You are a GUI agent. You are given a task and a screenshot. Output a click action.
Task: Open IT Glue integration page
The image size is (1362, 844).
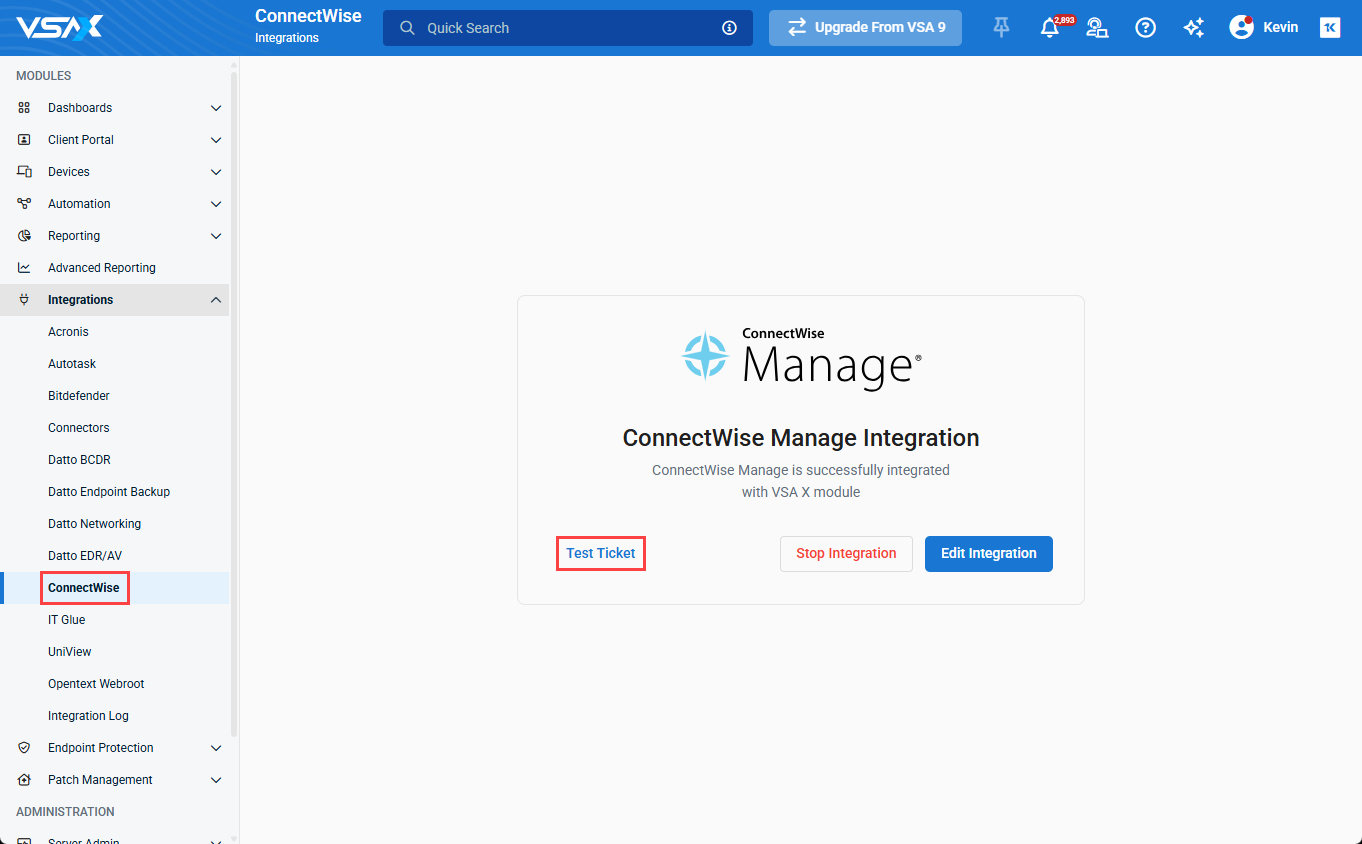(67, 620)
